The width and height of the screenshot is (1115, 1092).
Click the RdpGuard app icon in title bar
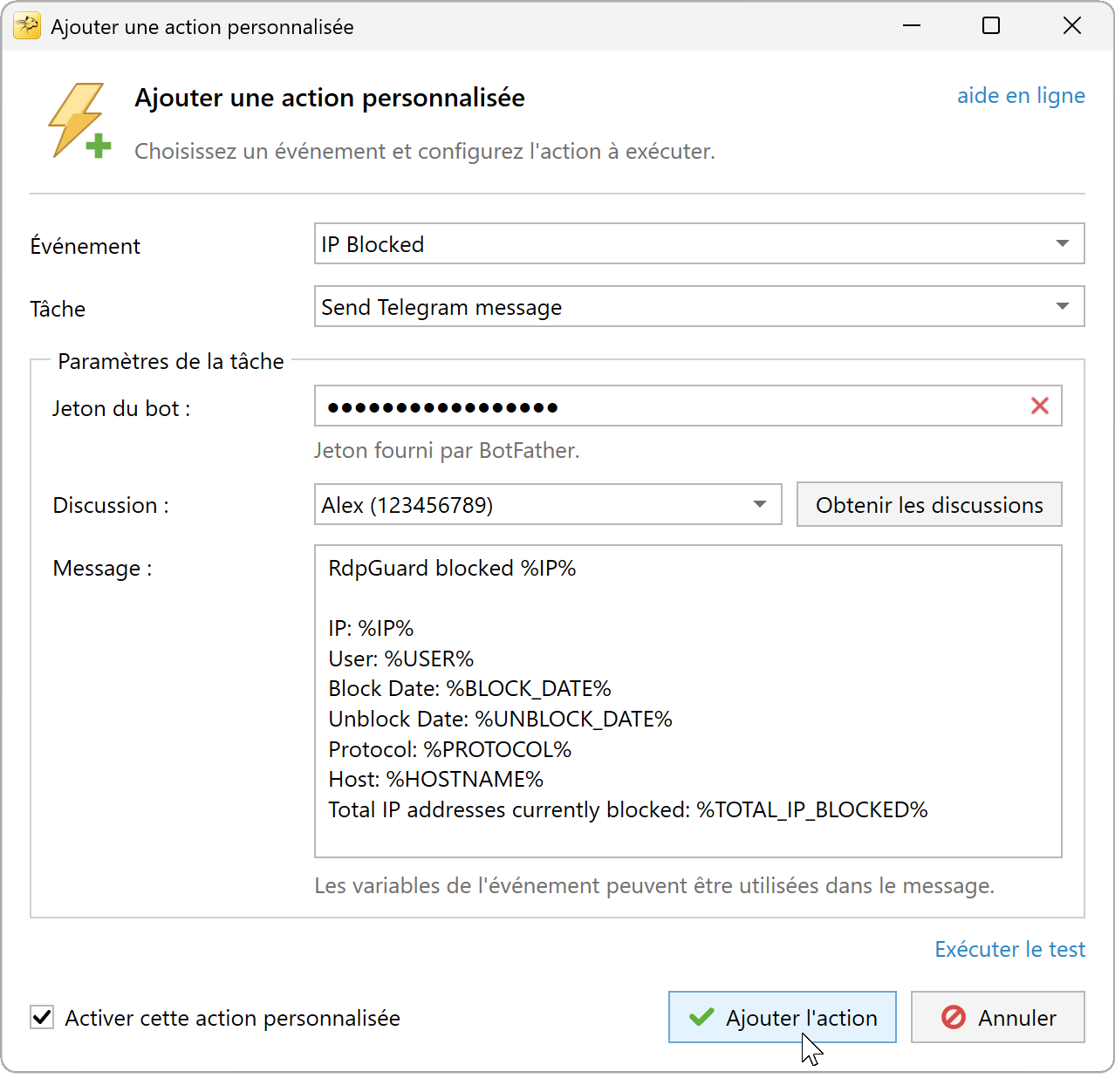pos(27,27)
